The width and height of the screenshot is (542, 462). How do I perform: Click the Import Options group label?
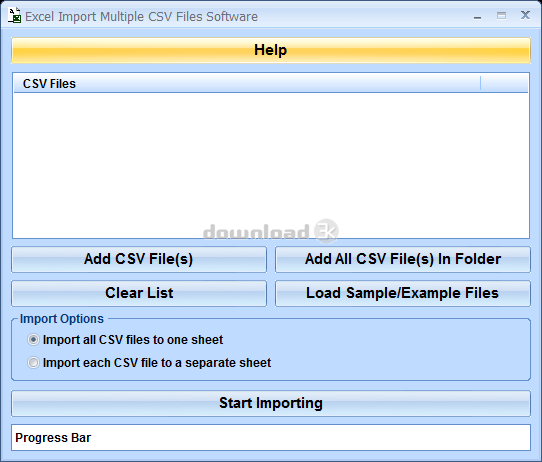[x=62, y=319]
